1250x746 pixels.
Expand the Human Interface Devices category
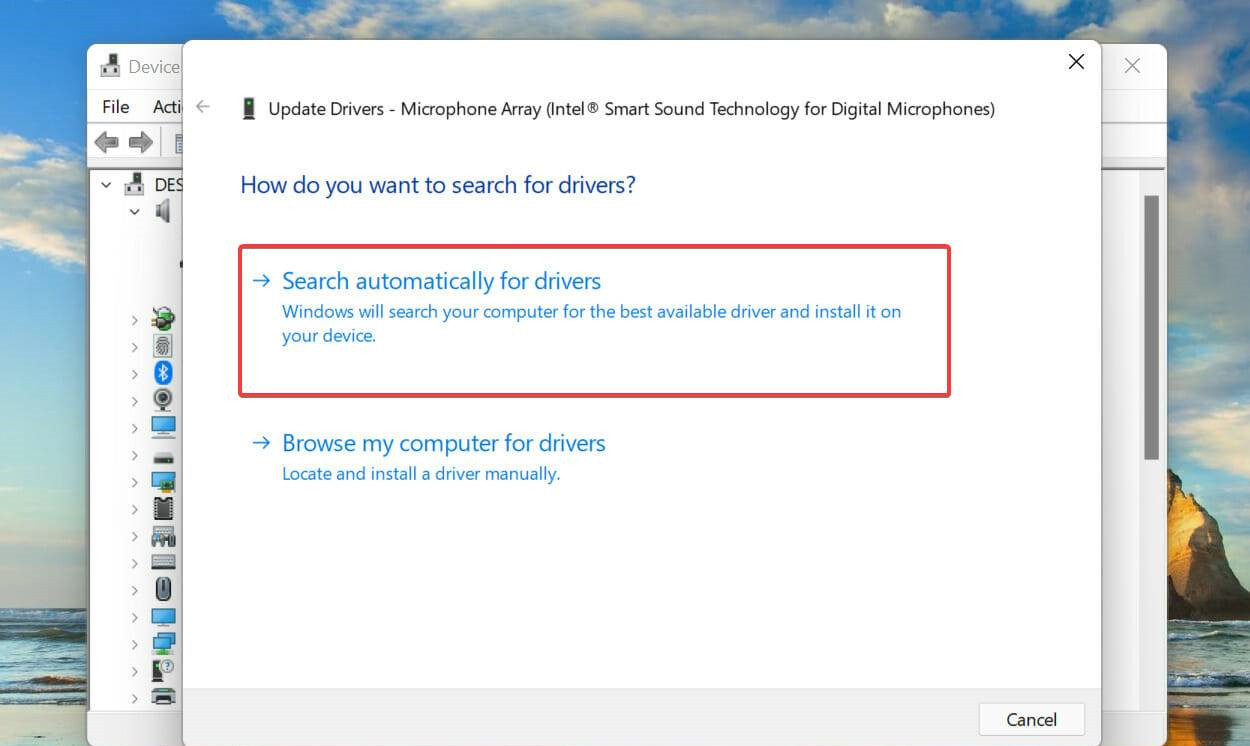134,536
